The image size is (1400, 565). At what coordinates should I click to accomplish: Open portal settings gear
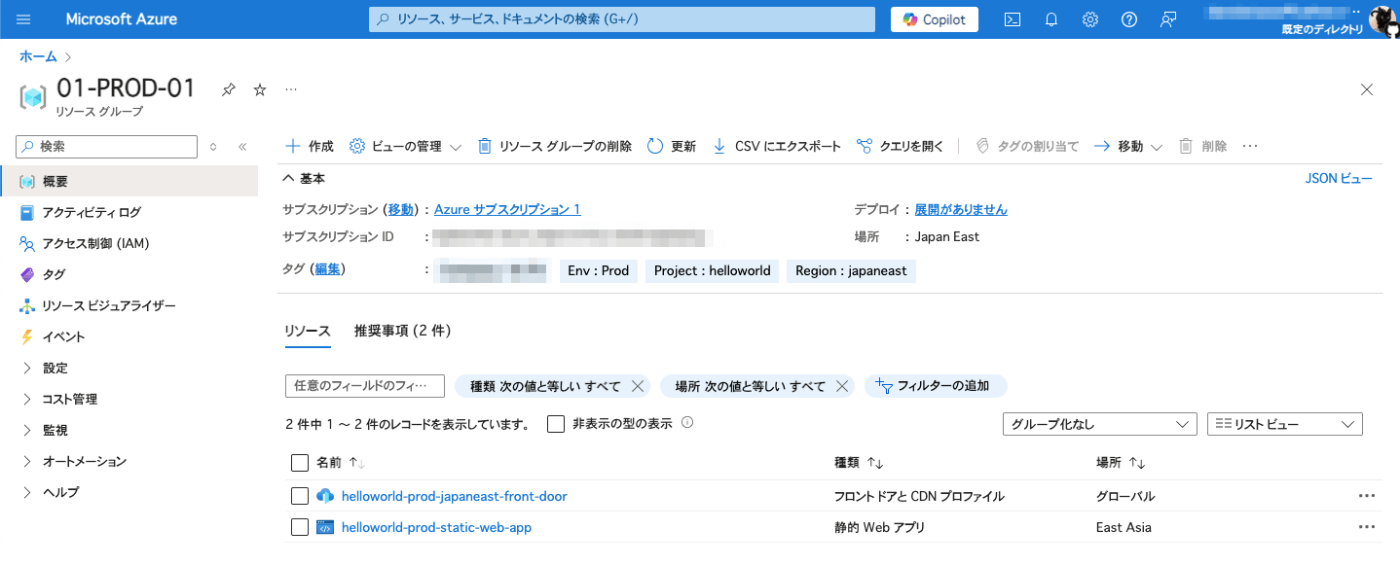pos(1090,19)
